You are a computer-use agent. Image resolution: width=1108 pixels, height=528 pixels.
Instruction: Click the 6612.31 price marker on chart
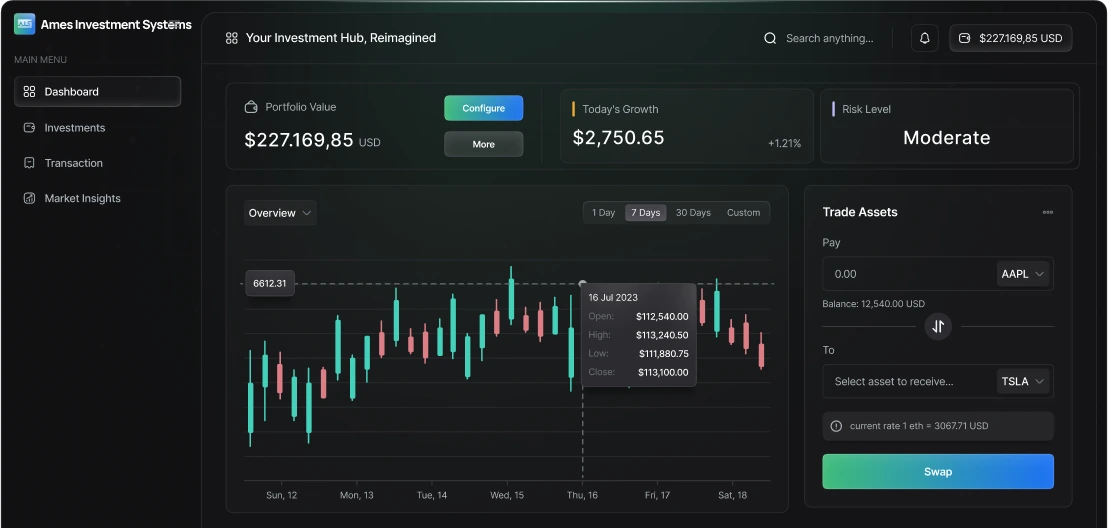coord(270,284)
